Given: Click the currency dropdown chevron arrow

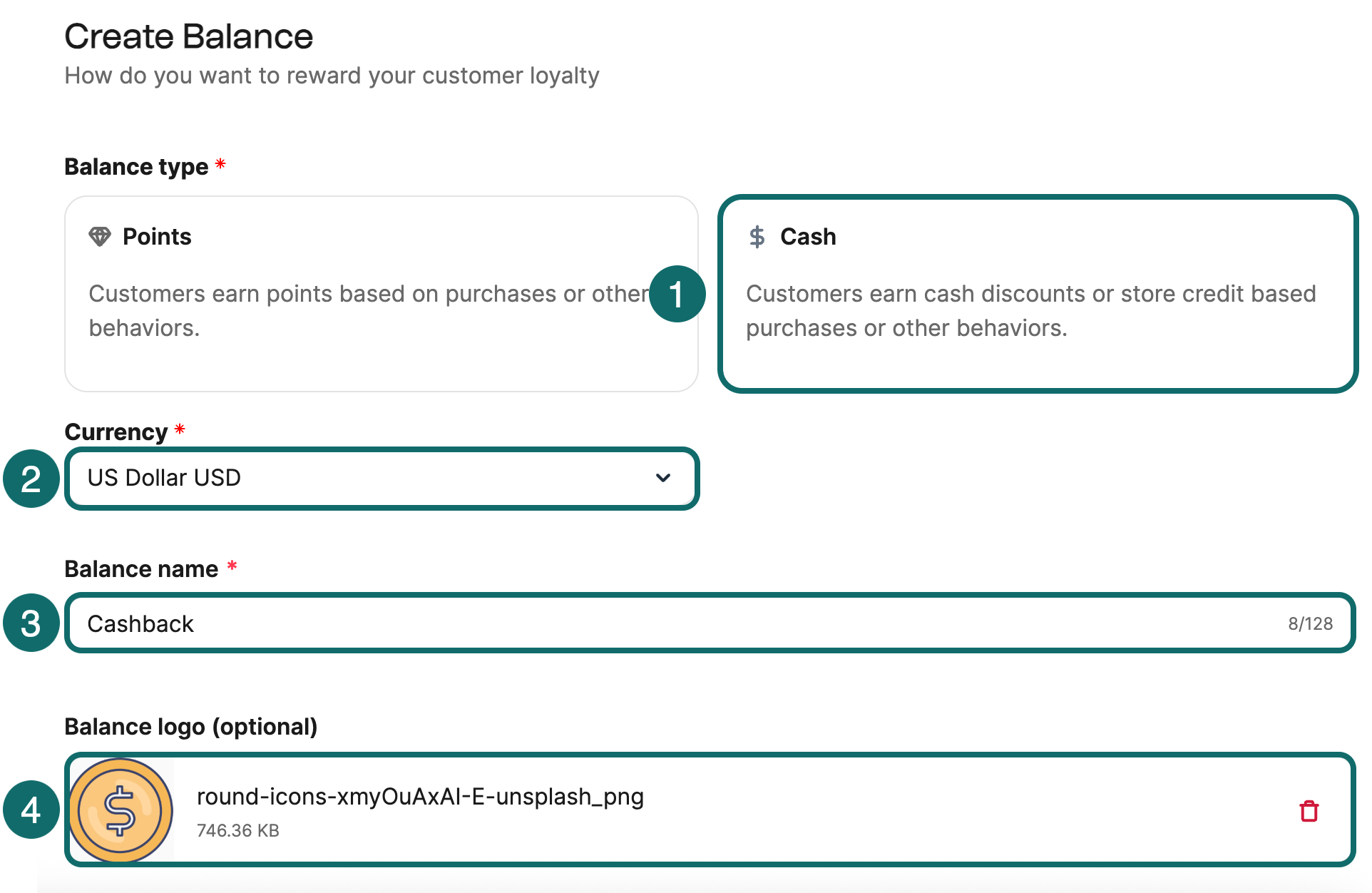Looking at the screenshot, I should click(662, 479).
